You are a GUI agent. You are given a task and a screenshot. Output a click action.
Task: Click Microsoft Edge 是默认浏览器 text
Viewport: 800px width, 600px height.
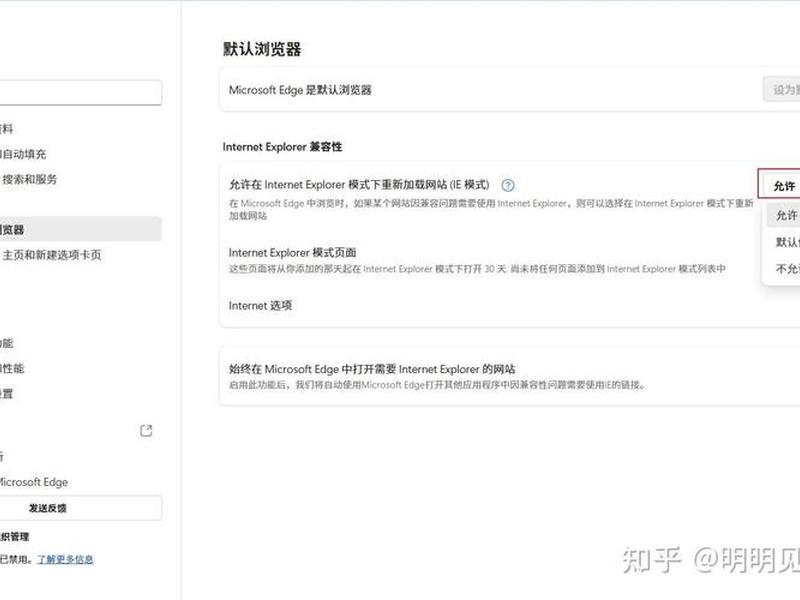click(x=300, y=90)
